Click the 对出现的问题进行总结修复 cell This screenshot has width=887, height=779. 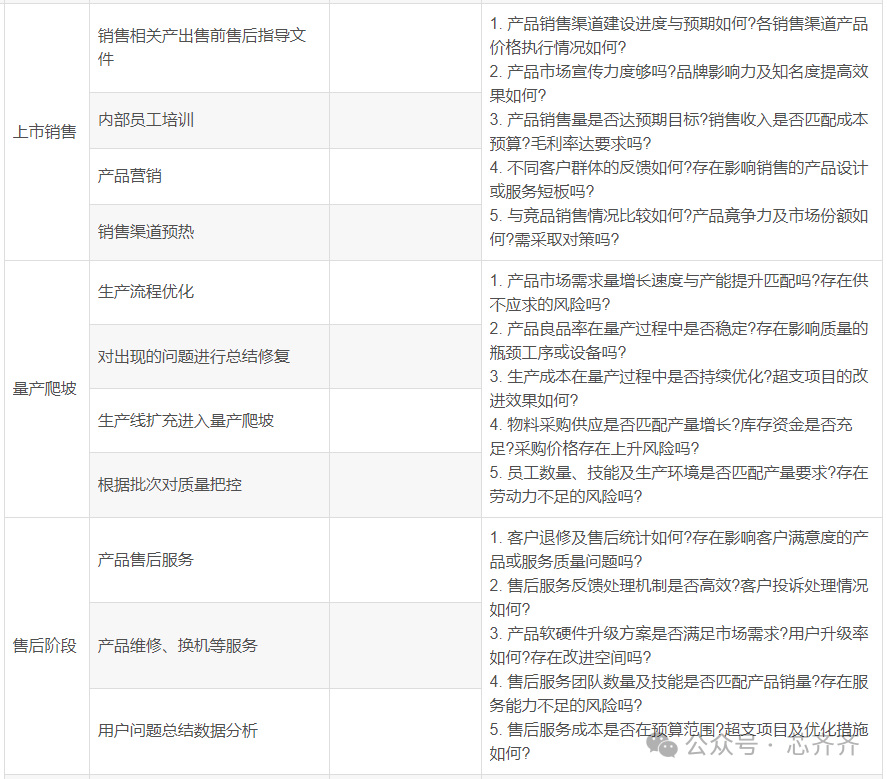pos(194,356)
